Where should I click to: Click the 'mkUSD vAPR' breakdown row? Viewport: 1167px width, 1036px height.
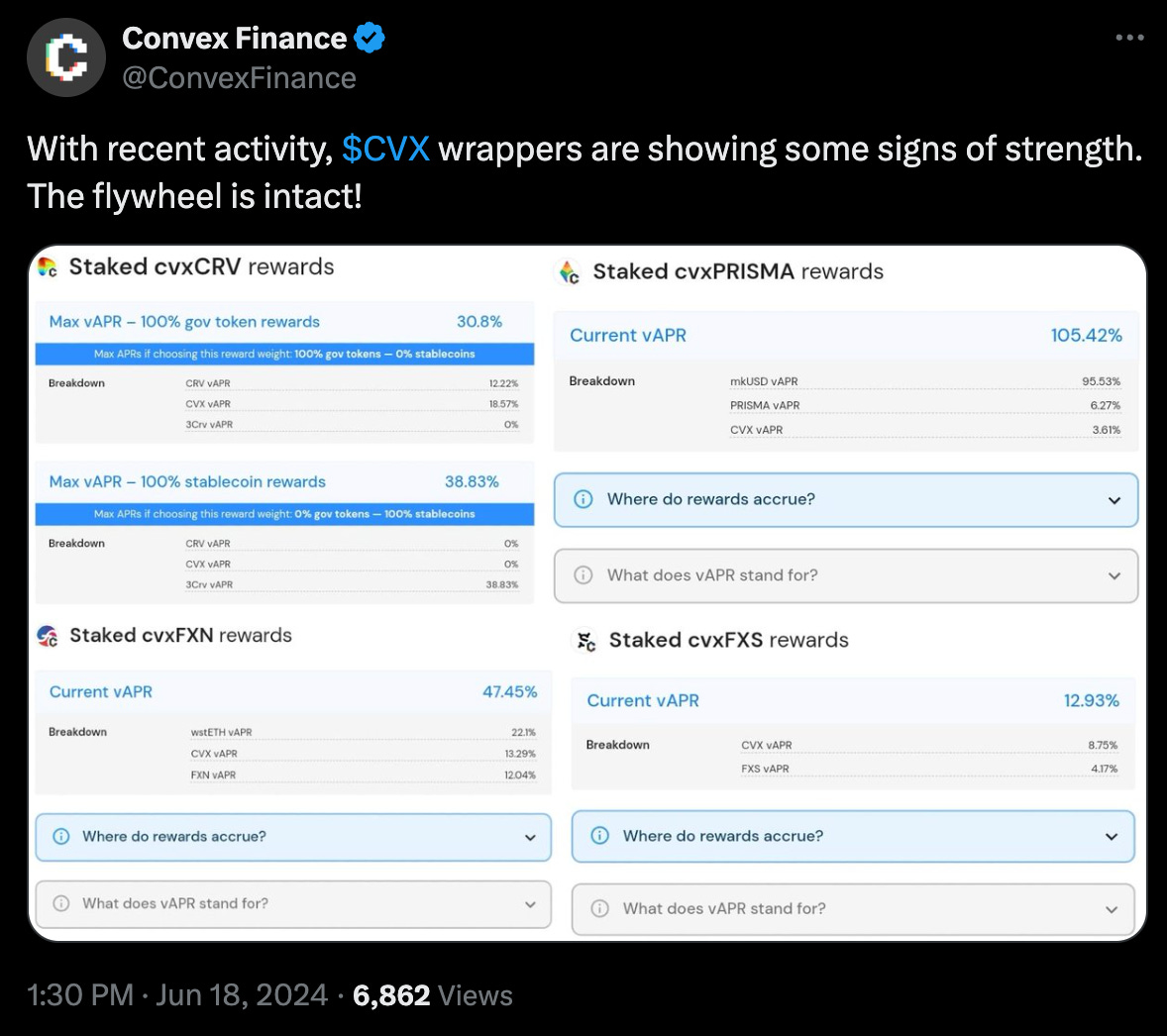[925, 381]
